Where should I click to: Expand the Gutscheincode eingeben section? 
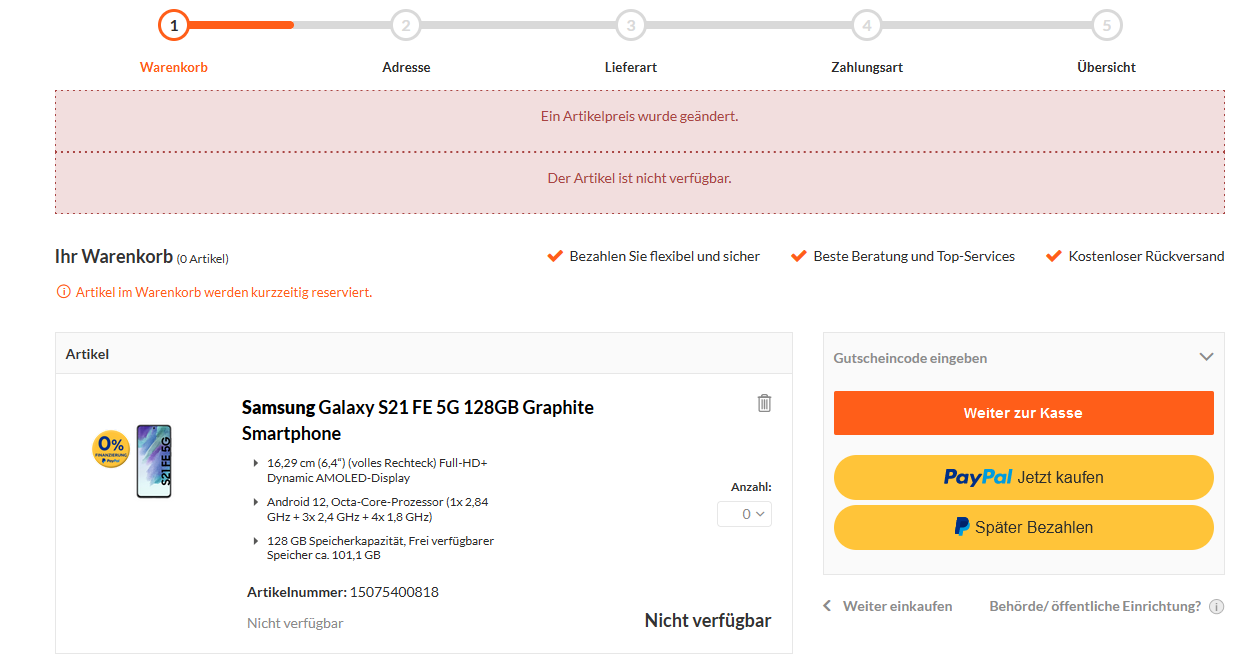tap(1023, 358)
